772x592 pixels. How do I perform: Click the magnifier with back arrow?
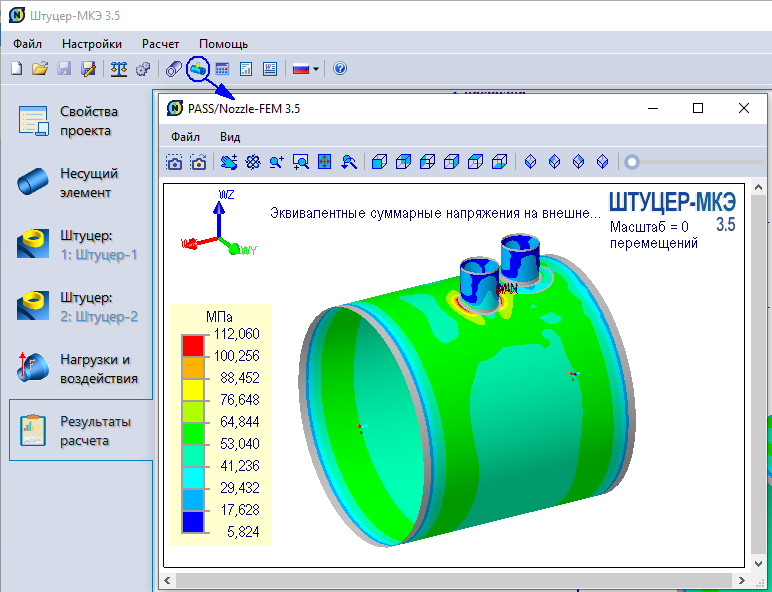[349, 162]
